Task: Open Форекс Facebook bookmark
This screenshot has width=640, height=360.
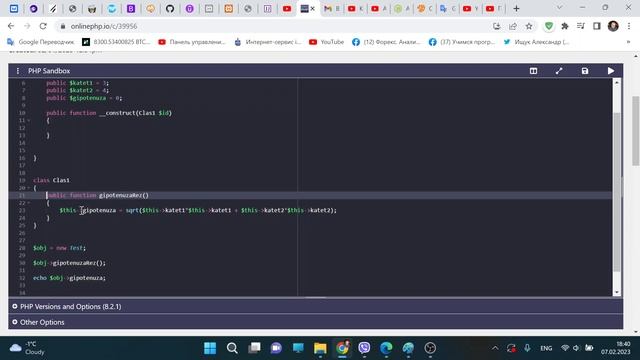Action: pyautogui.click(x=386, y=42)
